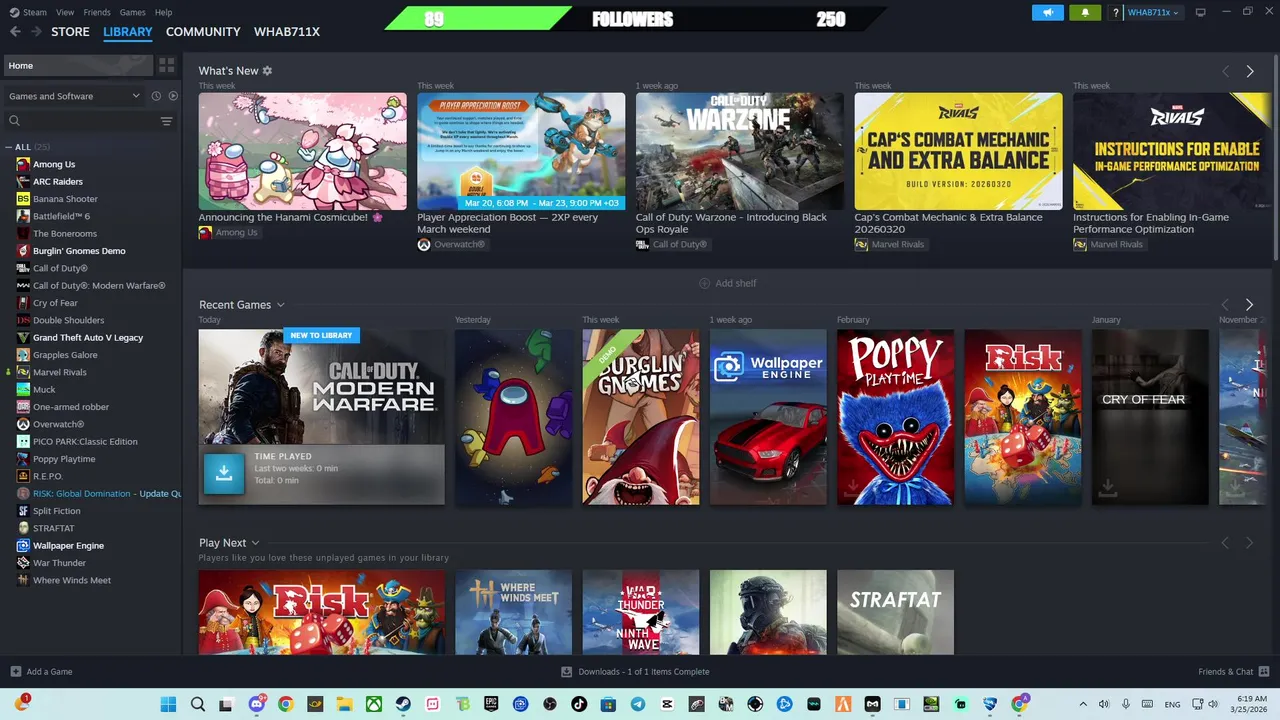The width and height of the screenshot is (1280, 720).
Task: Select Wallpaper Engine in library list
Action: [68, 545]
